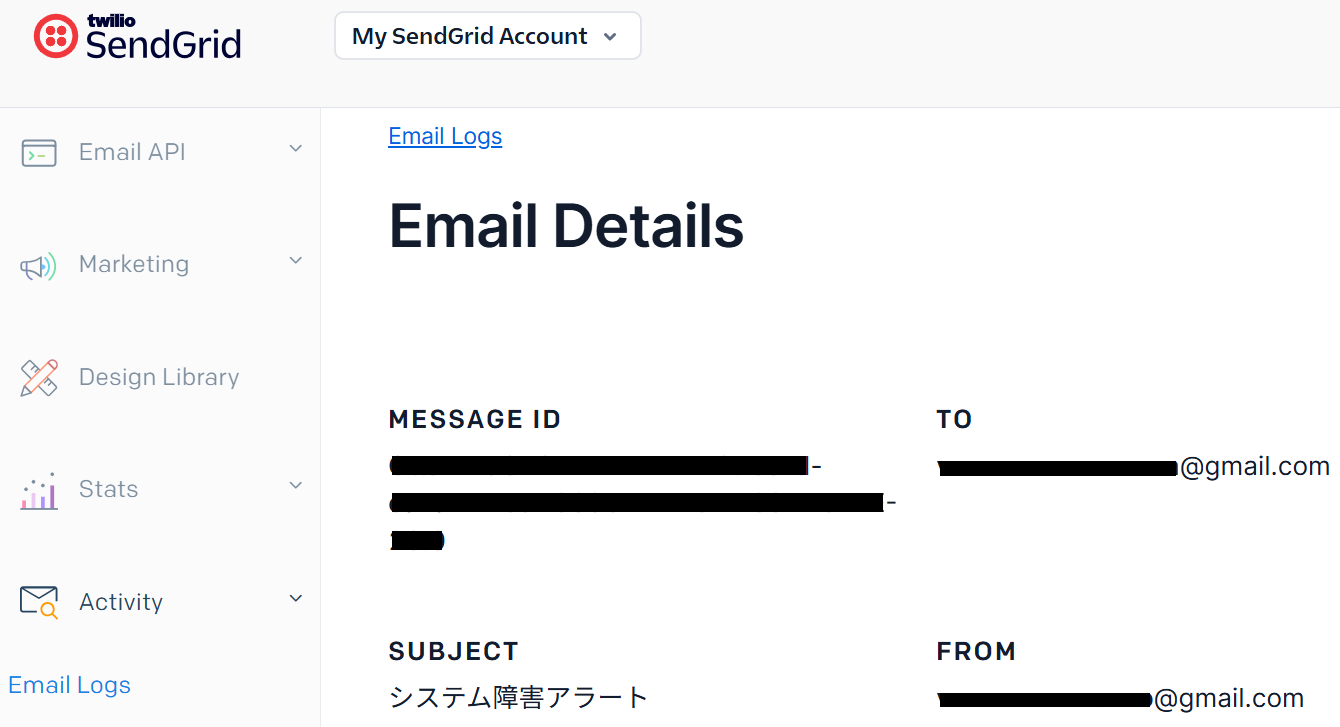Select Design Library in the sidebar
This screenshot has height=727, width=1340.
[x=159, y=377]
